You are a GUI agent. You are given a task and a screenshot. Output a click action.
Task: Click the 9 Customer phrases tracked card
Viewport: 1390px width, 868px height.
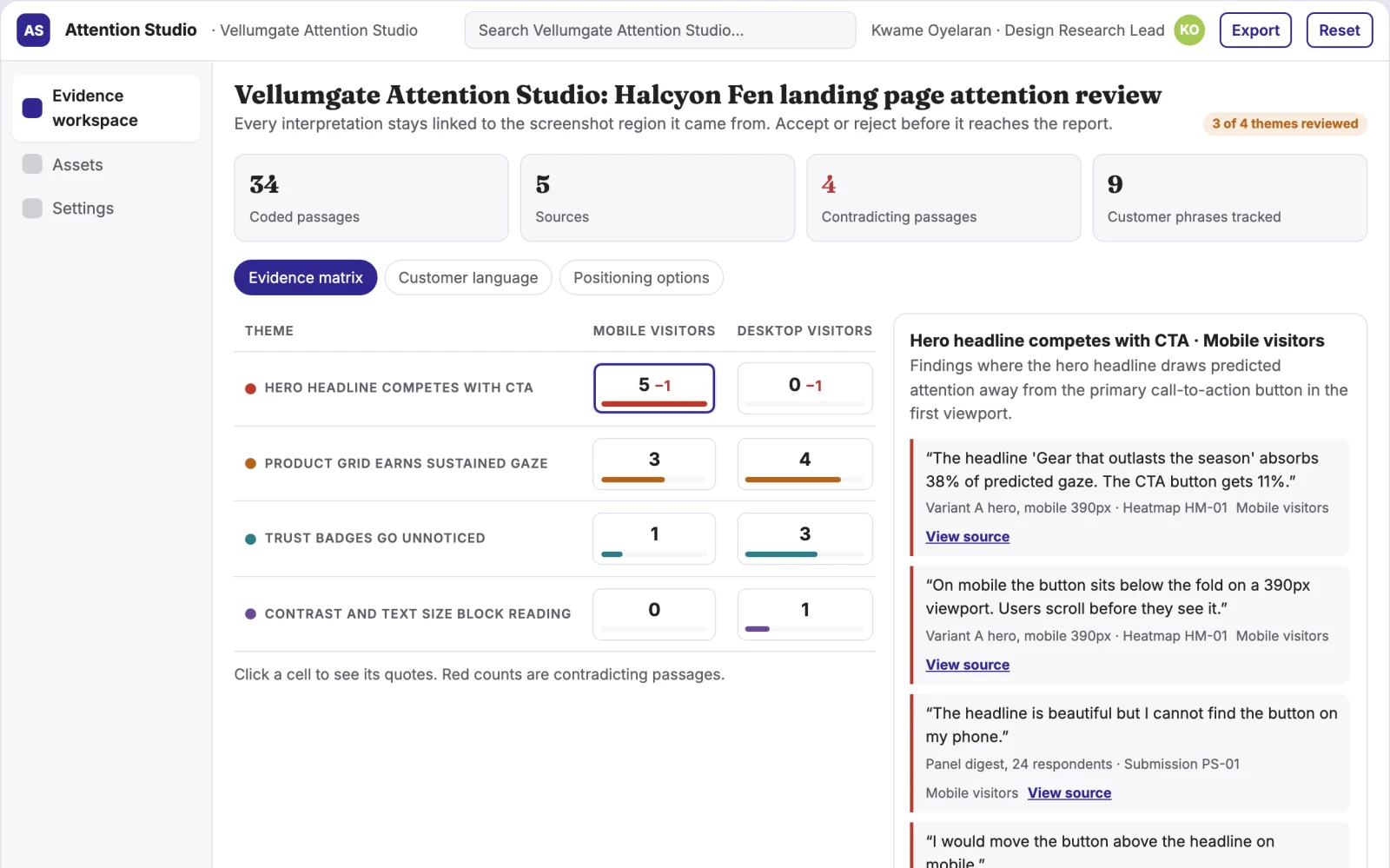click(x=1229, y=198)
